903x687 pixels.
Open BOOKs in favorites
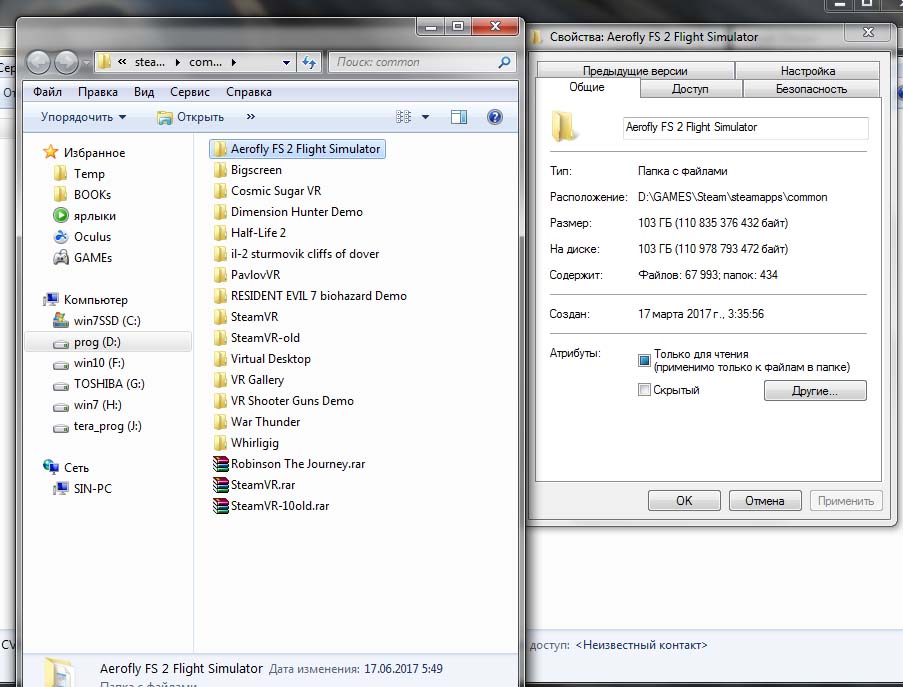(82, 195)
